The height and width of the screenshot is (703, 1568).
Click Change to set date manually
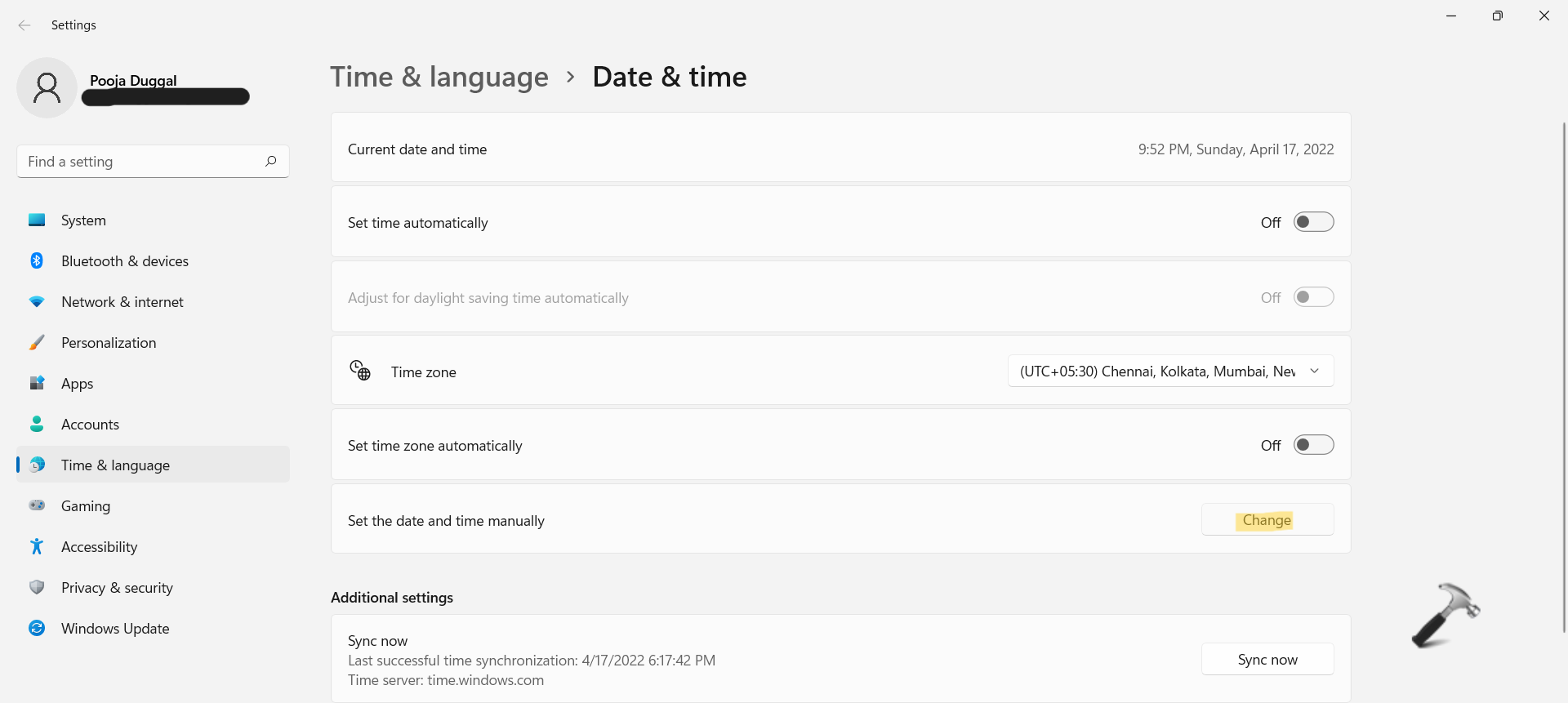pos(1267,520)
